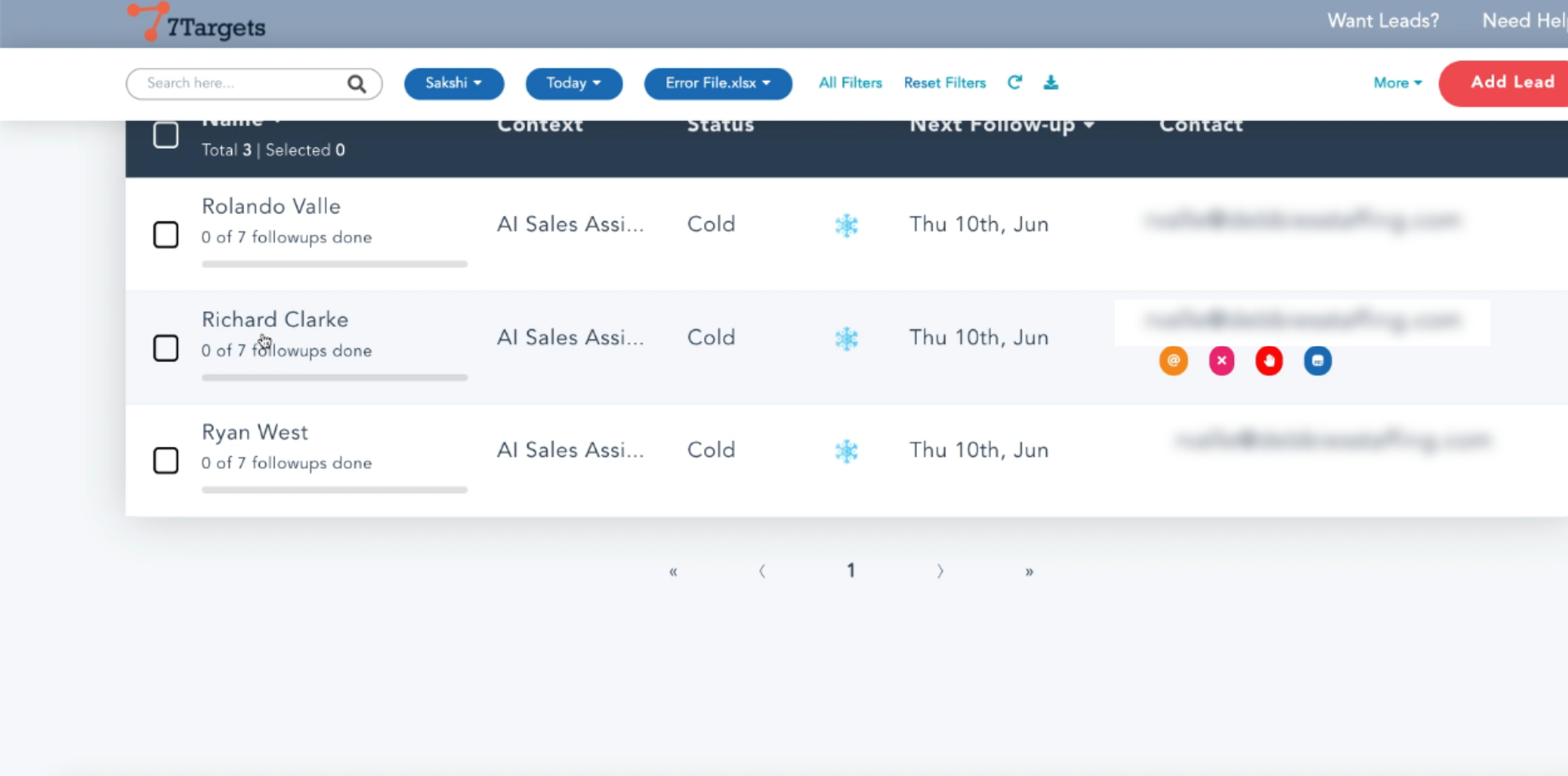1568x776 pixels.
Task: Click the red hand stop icon
Action: (x=1269, y=360)
